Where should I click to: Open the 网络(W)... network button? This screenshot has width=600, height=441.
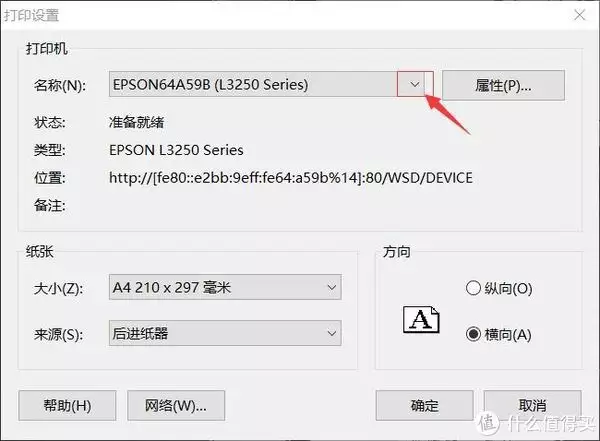pyautogui.click(x=176, y=405)
